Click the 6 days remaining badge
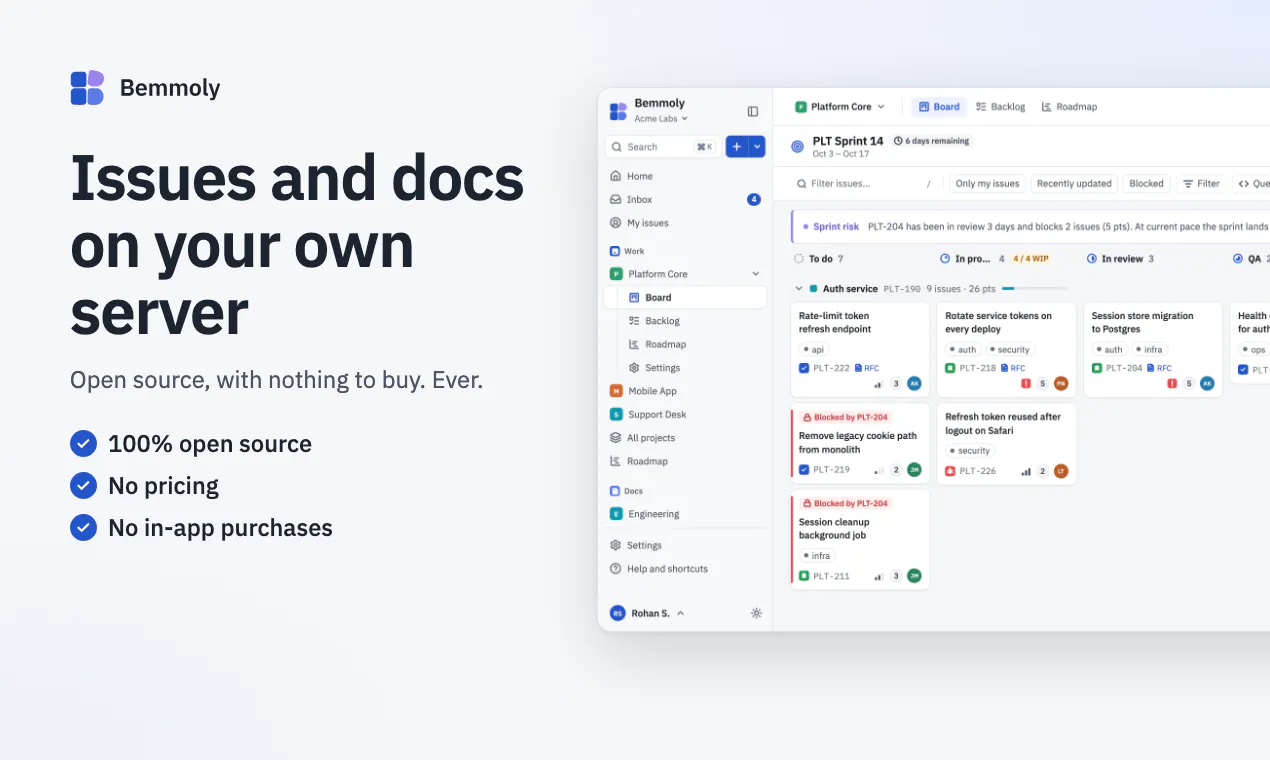Image resolution: width=1270 pixels, height=760 pixels. click(x=932, y=141)
